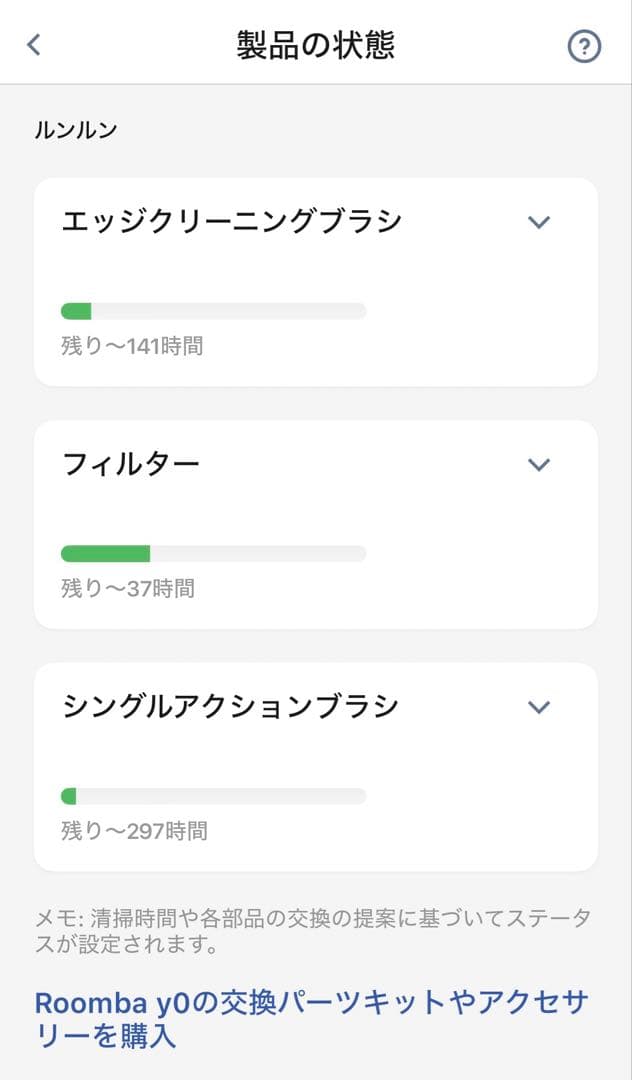Click the ルンルン robot name label

click(x=76, y=130)
